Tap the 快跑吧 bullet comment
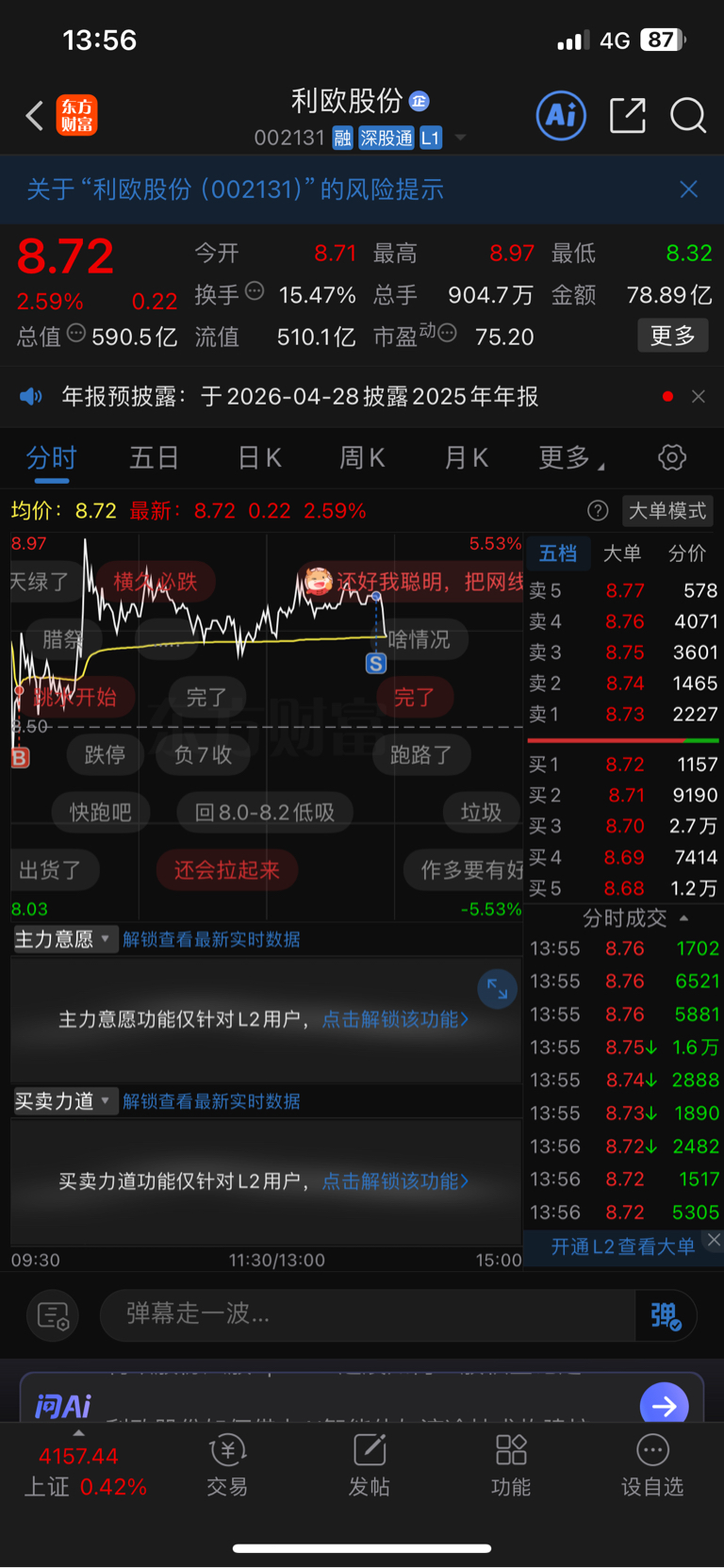This screenshot has width=724, height=1568. tap(101, 812)
